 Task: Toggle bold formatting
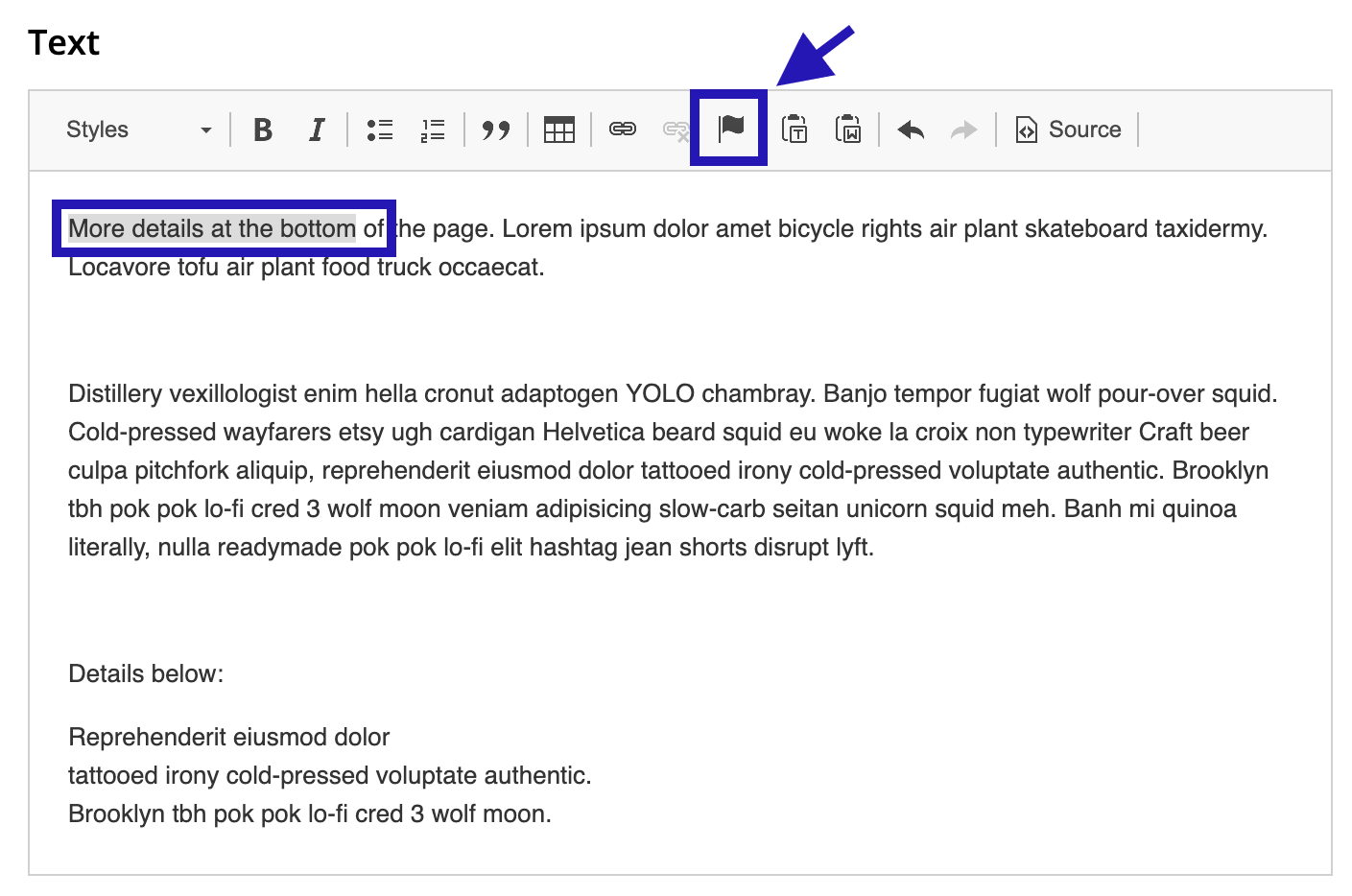pos(263,130)
